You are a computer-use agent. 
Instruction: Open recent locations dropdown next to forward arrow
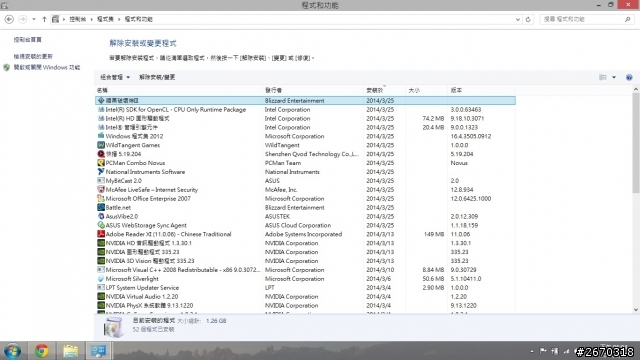point(34,19)
